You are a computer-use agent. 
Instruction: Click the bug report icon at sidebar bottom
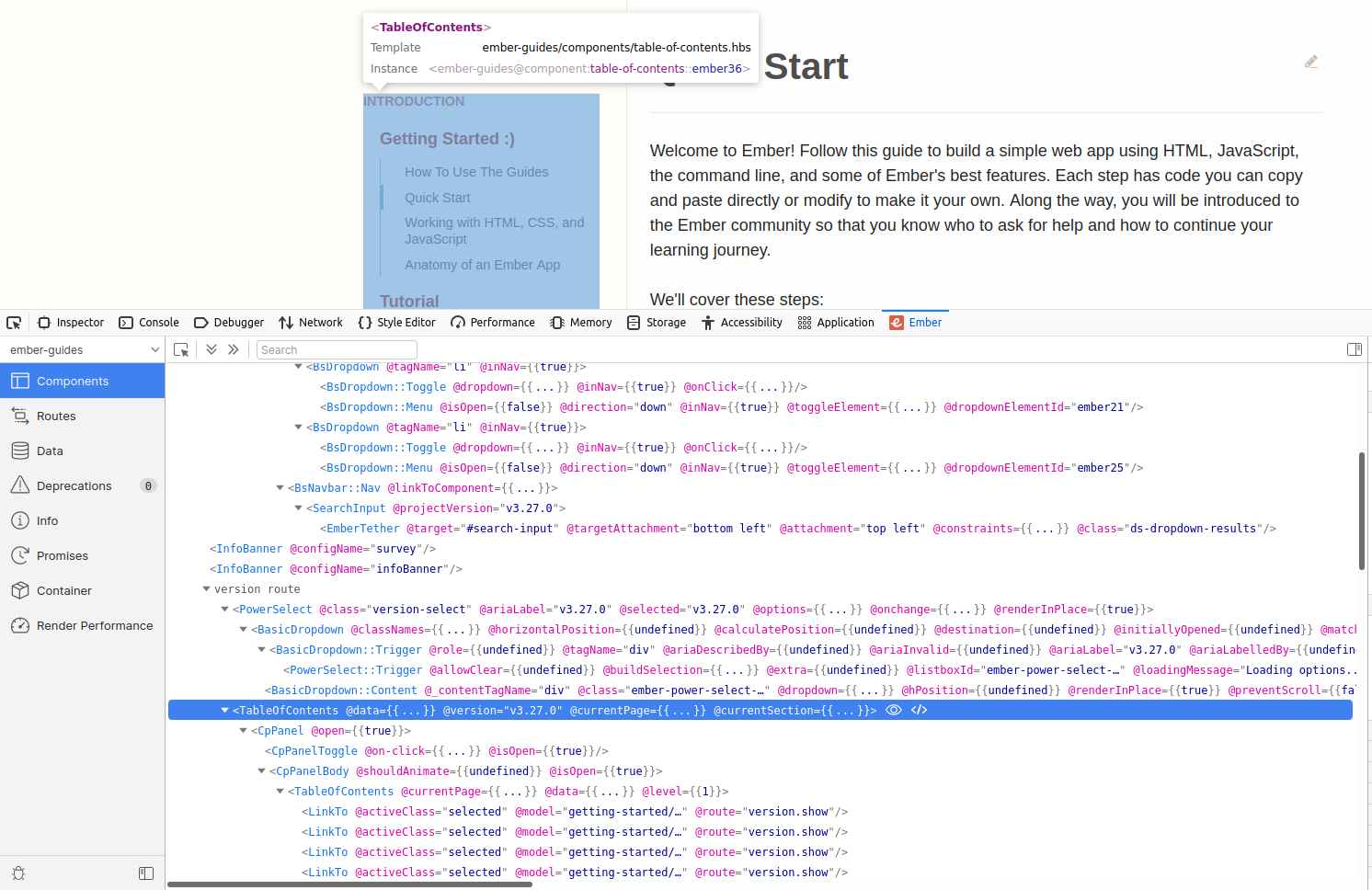(x=18, y=873)
